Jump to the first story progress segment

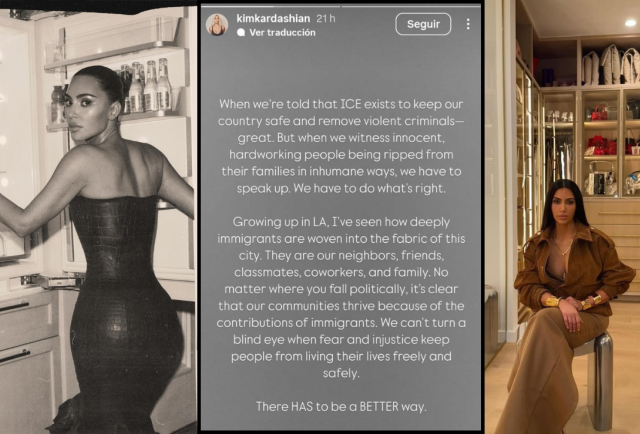271,6
